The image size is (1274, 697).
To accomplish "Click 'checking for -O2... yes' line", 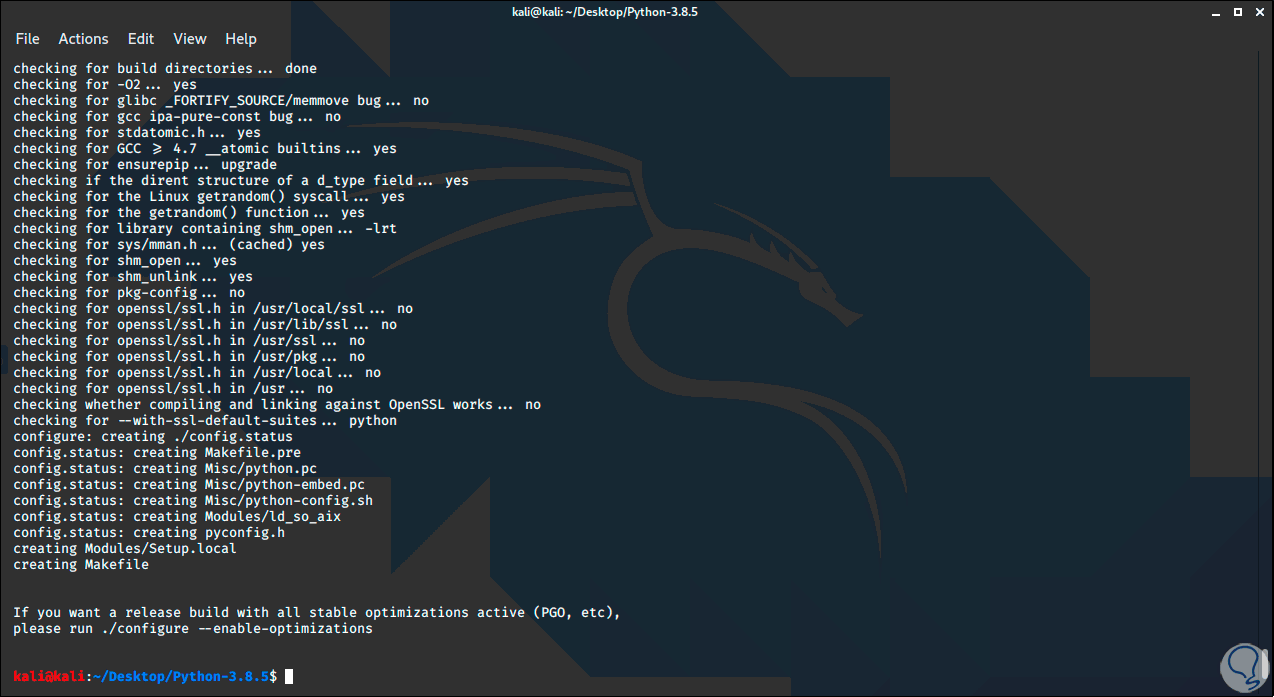I will coord(105,85).
